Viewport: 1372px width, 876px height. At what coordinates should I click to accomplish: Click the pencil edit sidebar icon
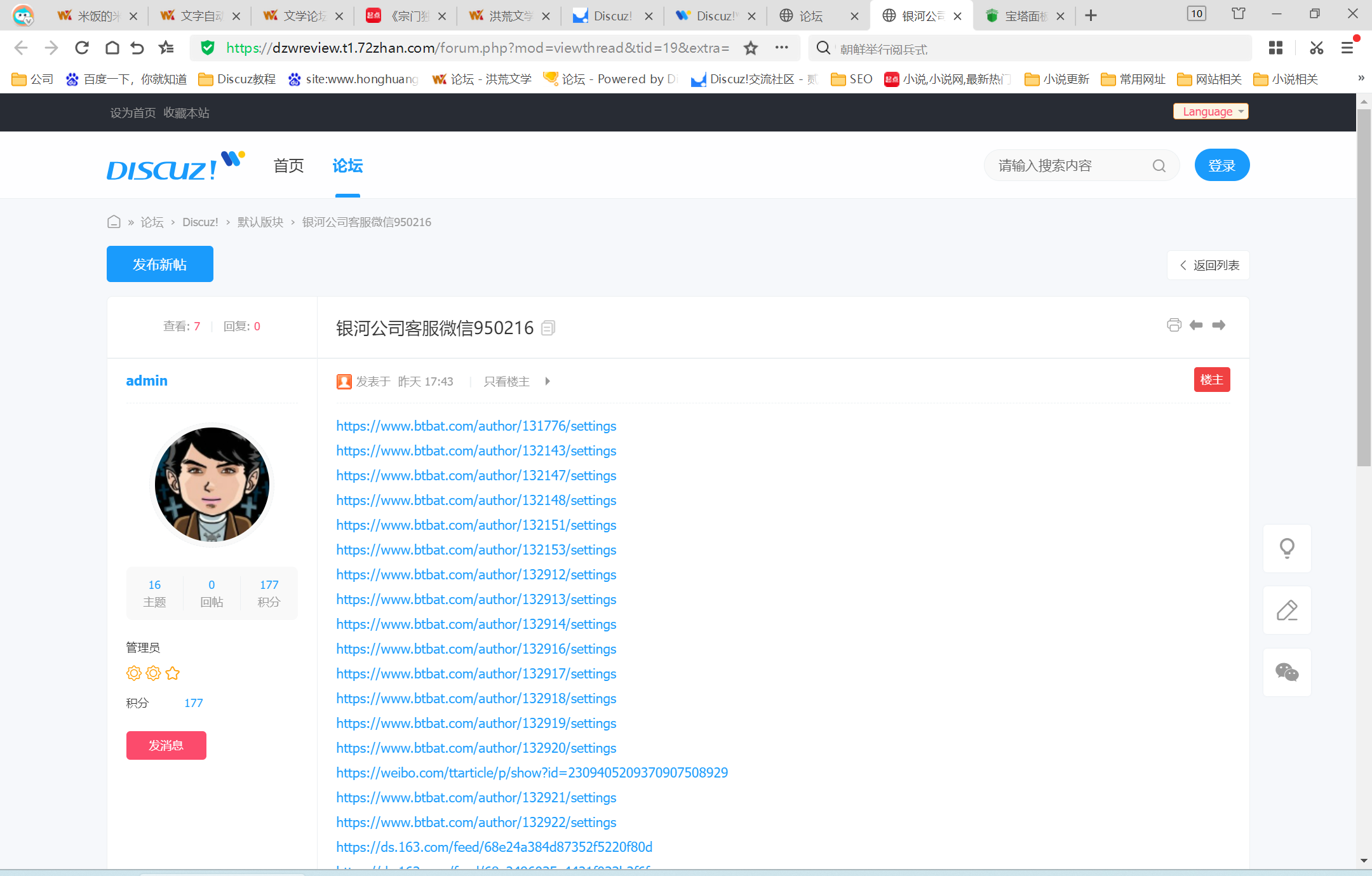pos(1287,610)
